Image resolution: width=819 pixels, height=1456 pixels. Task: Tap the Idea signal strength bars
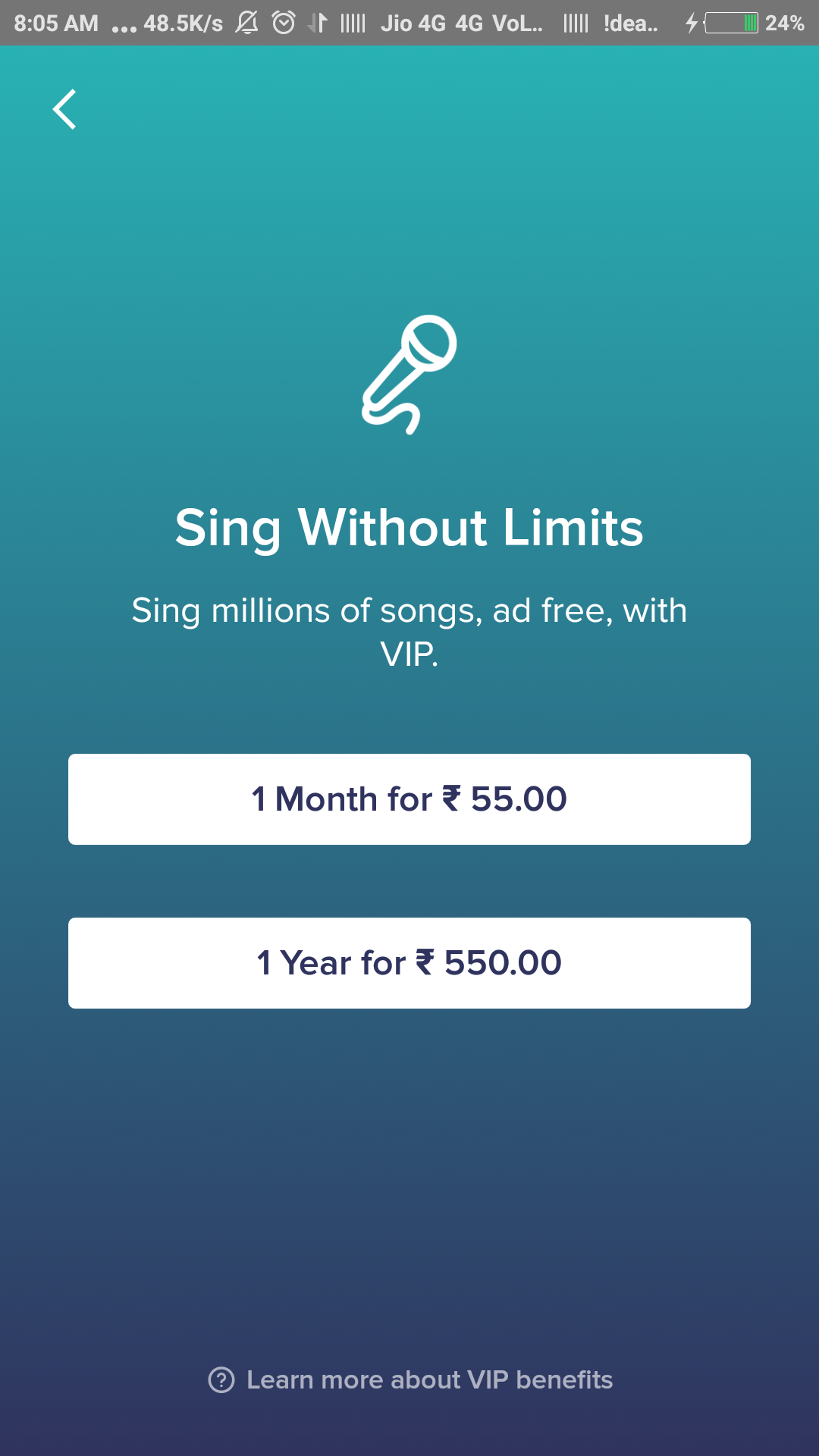576,23
